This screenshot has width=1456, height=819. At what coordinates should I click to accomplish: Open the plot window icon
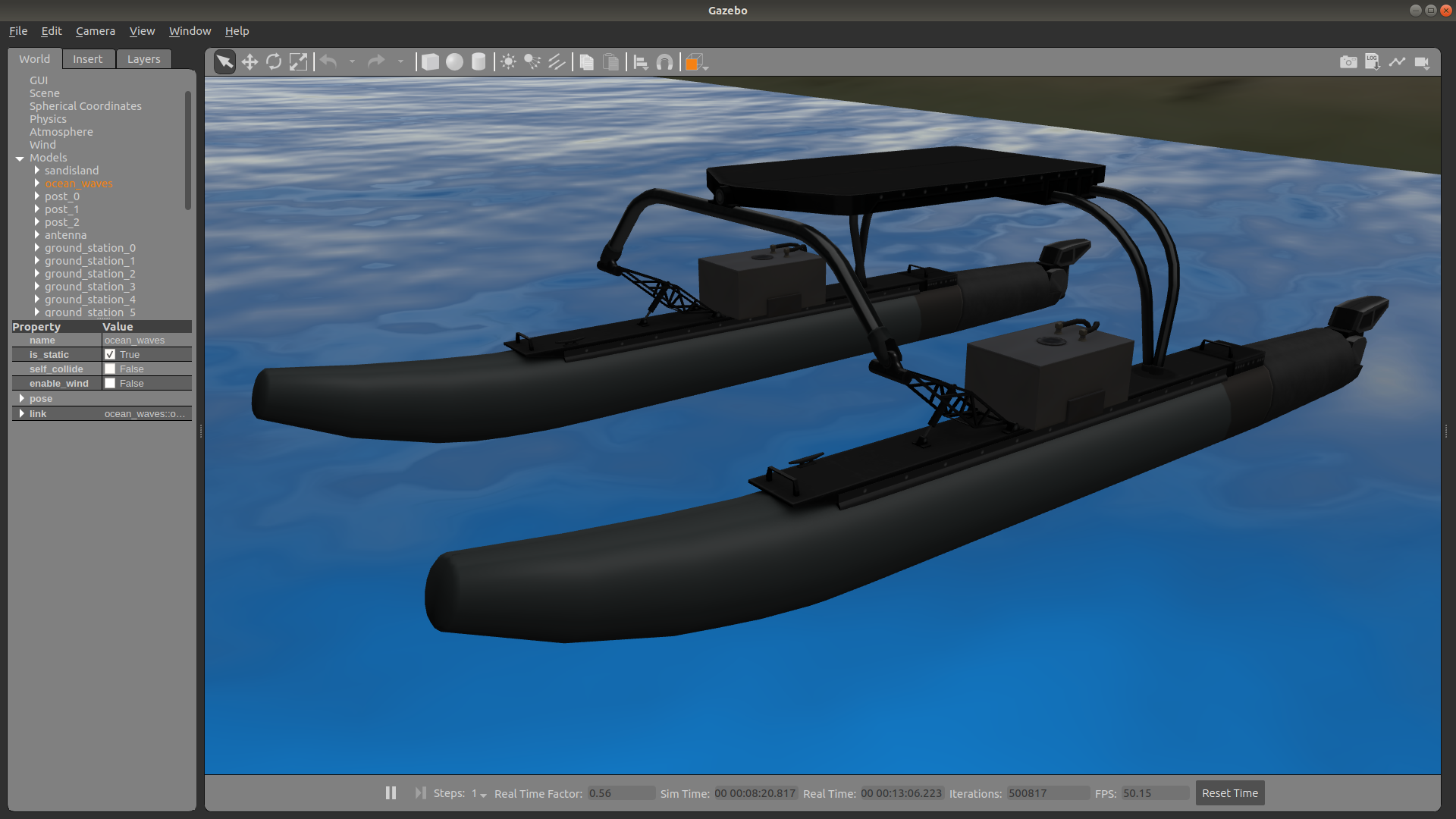coord(1397,61)
